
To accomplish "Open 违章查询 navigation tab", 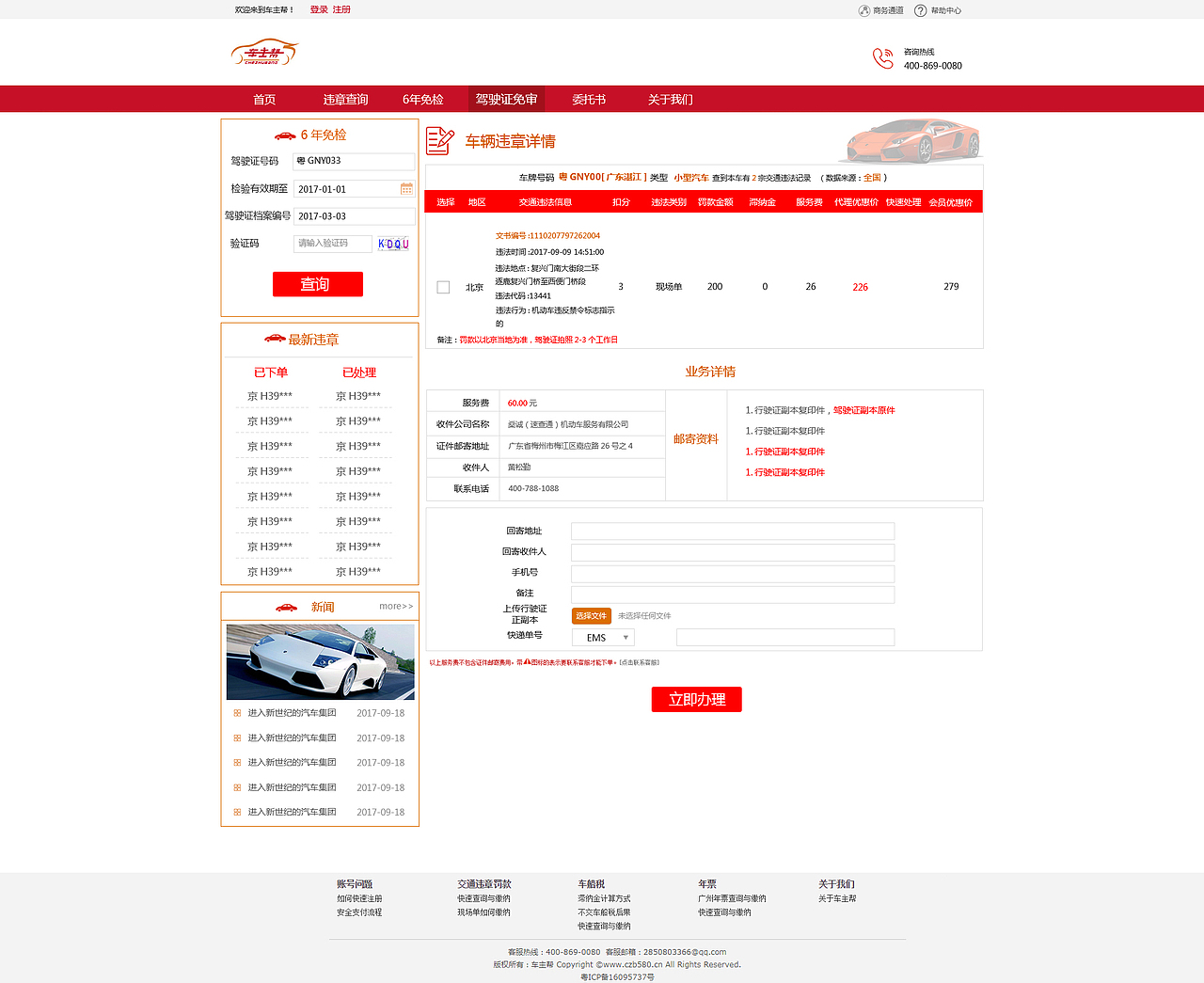I will coord(345,100).
